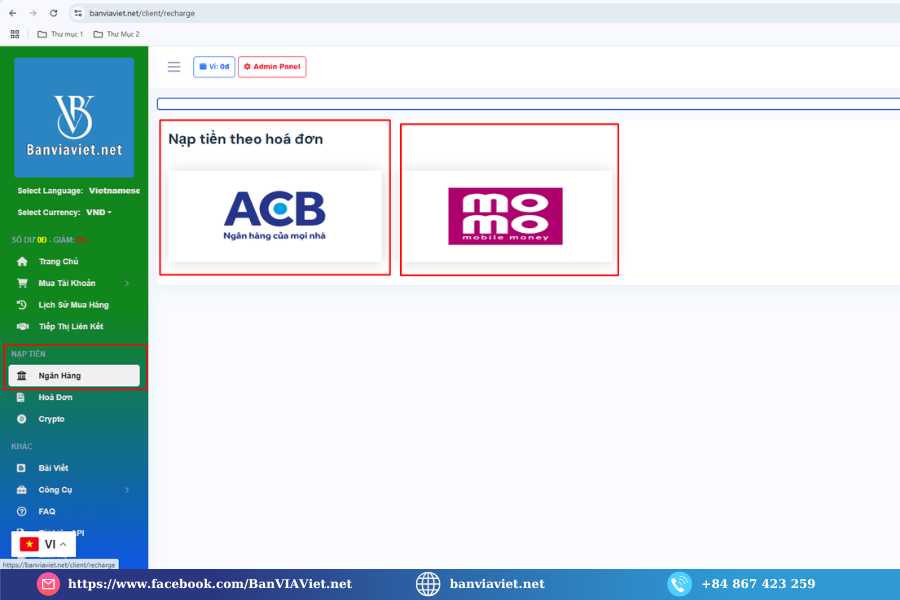Select the MoMo mobile money card
Image resolution: width=900 pixels, height=600 pixels.
click(507, 216)
